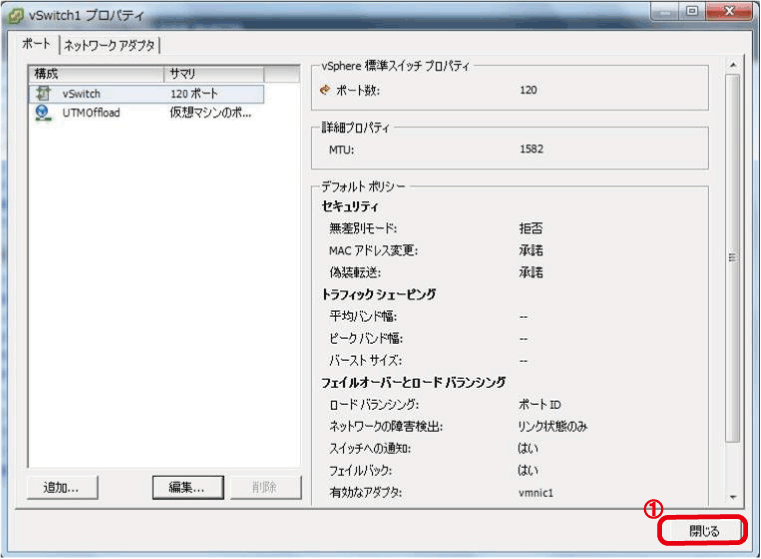Click the 偽装転送 label
The height and width of the screenshot is (559, 761).
point(355,272)
